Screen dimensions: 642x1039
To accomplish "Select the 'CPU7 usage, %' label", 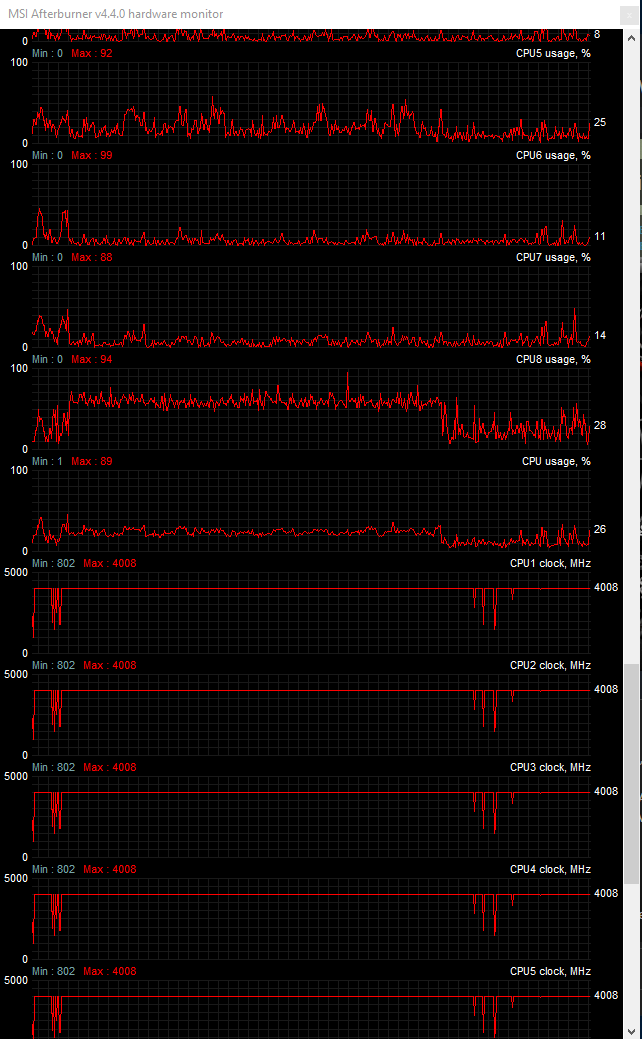I will click(x=553, y=258).
